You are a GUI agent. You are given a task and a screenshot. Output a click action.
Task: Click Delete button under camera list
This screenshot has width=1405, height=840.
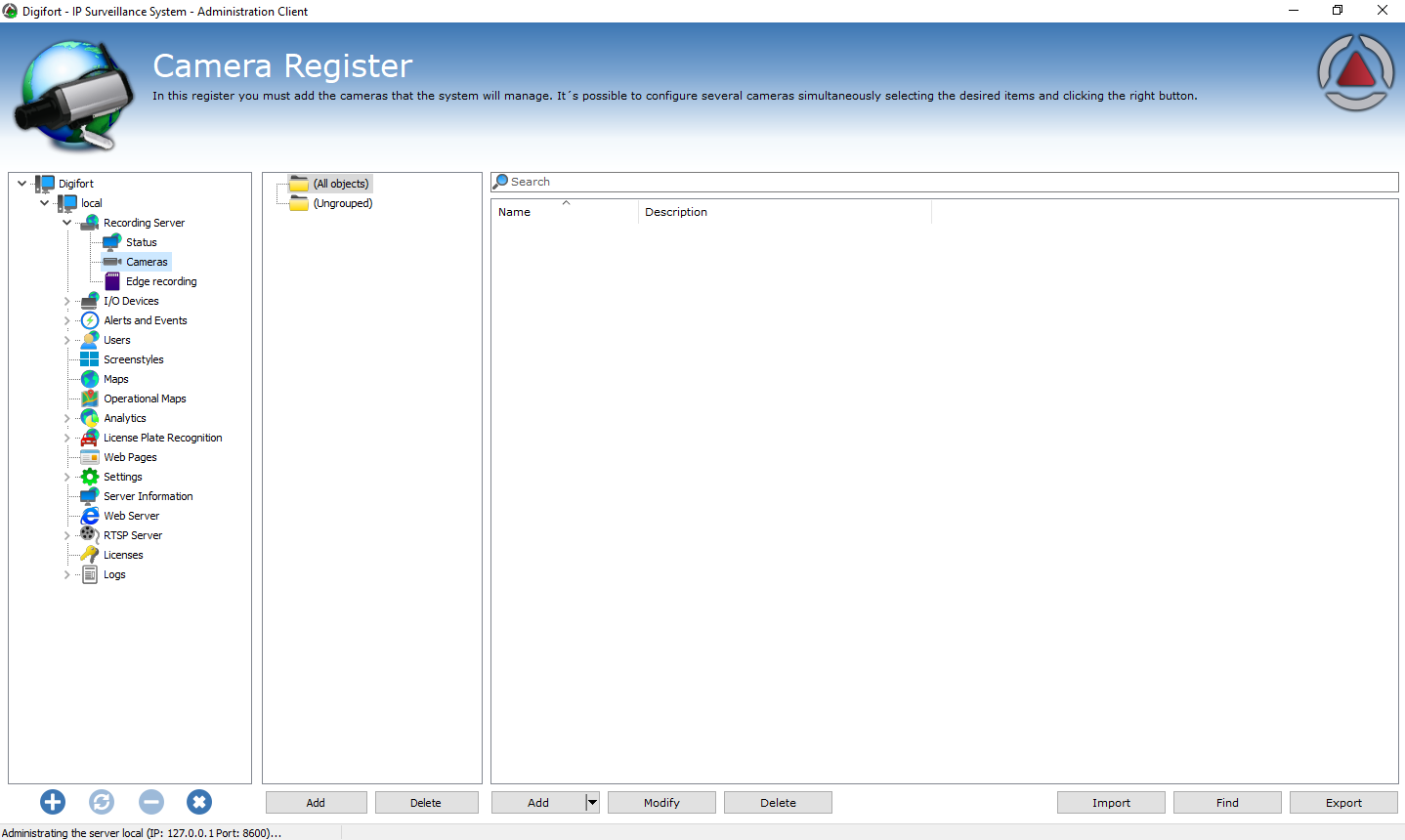(x=778, y=802)
